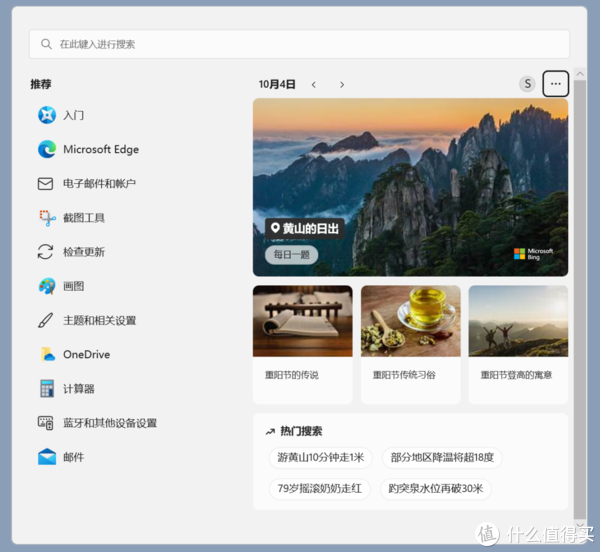Open the 邮件 Mail app icon
Viewport: 600px width, 552px height.
tap(47, 457)
